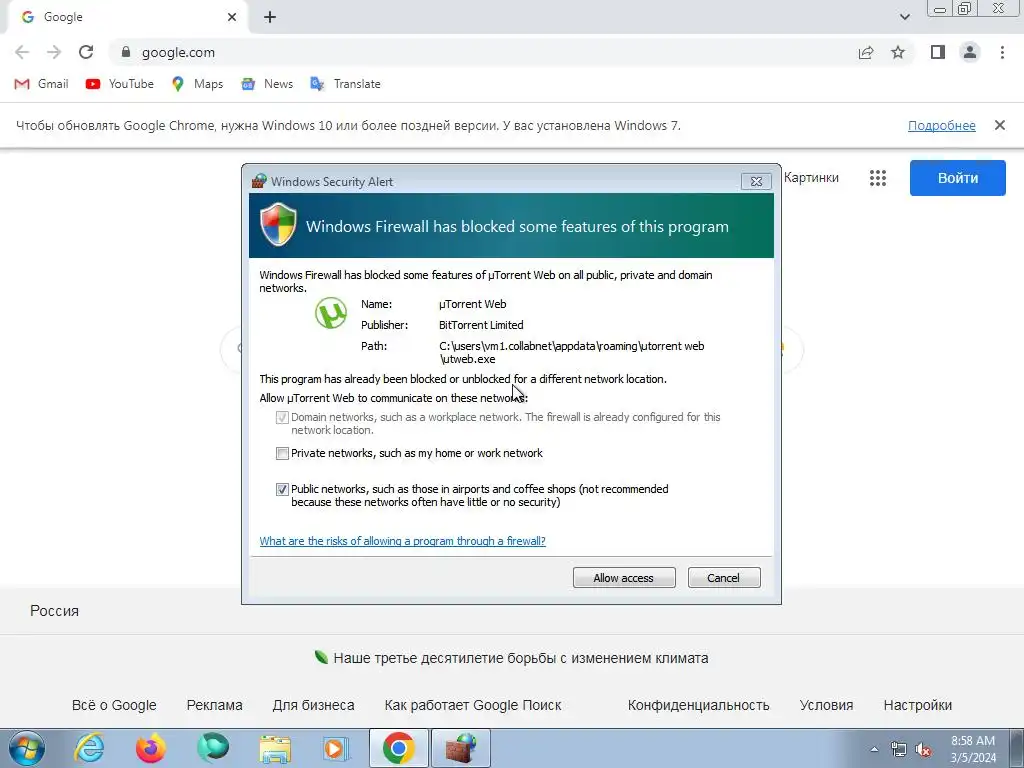Reload the Google page
This screenshot has width=1024, height=768.
click(x=86, y=52)
